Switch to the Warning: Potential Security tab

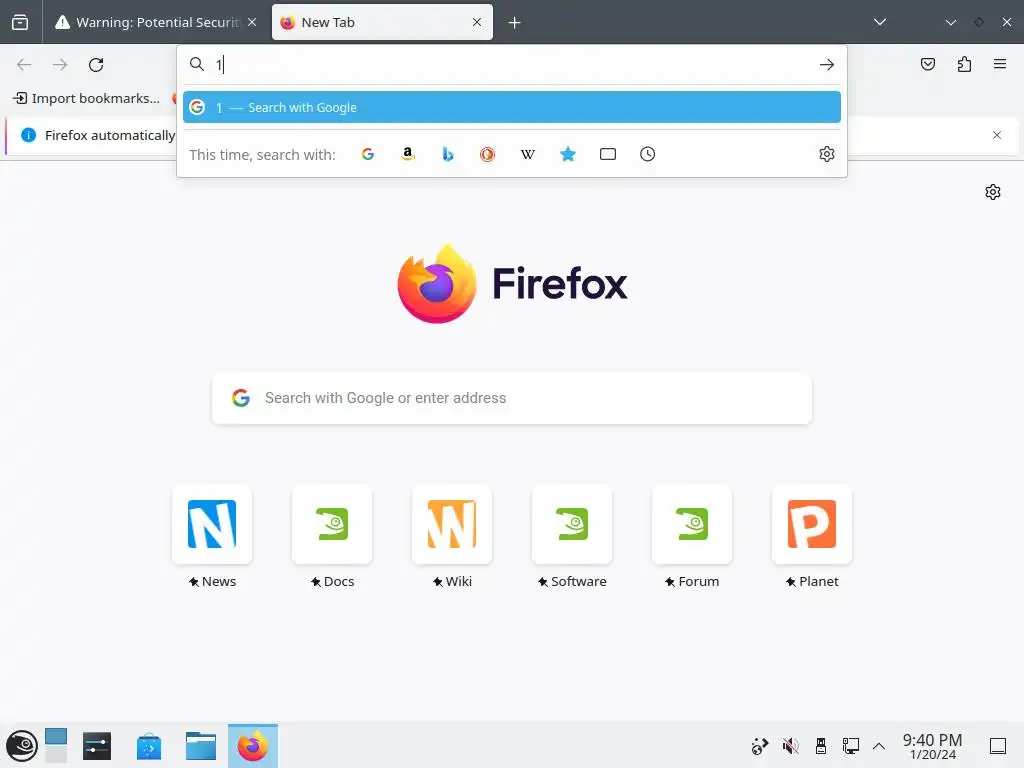[155, 22]
